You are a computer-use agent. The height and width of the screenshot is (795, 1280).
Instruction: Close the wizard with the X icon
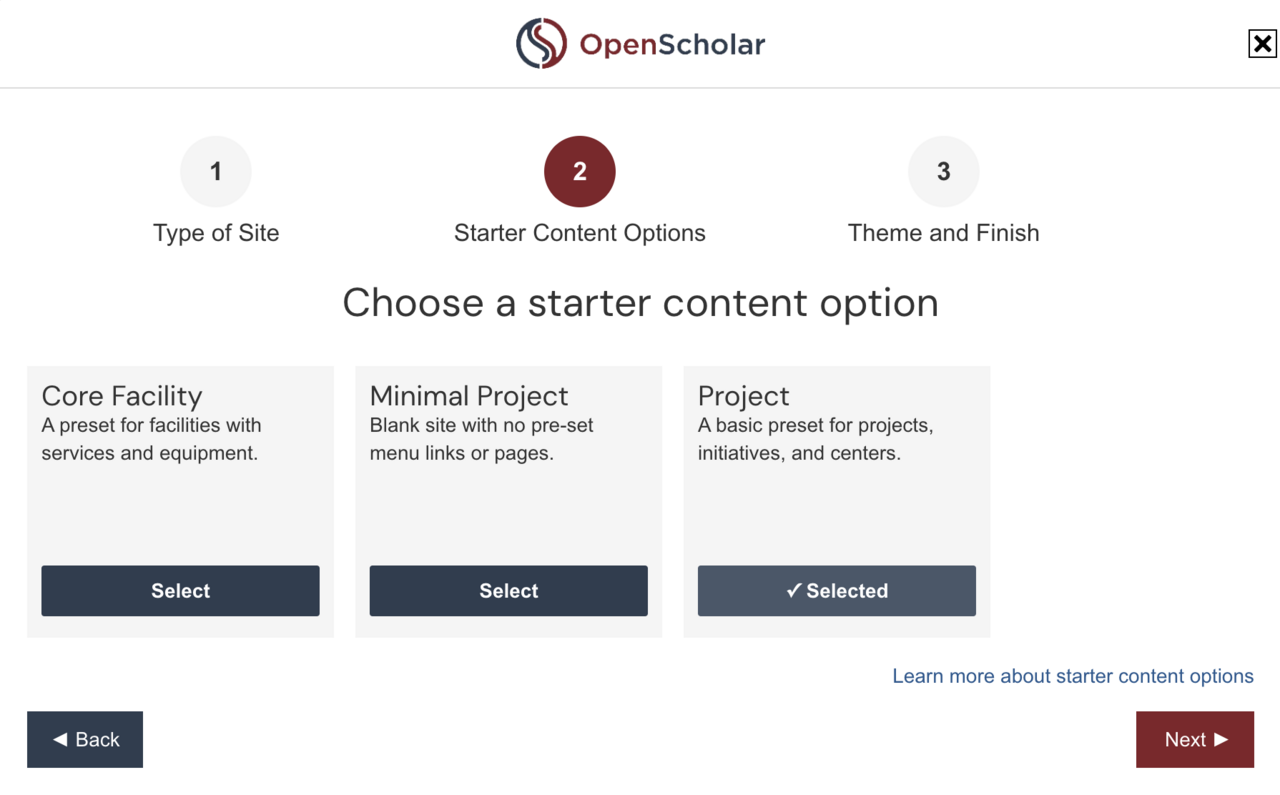coord(1262,44)
